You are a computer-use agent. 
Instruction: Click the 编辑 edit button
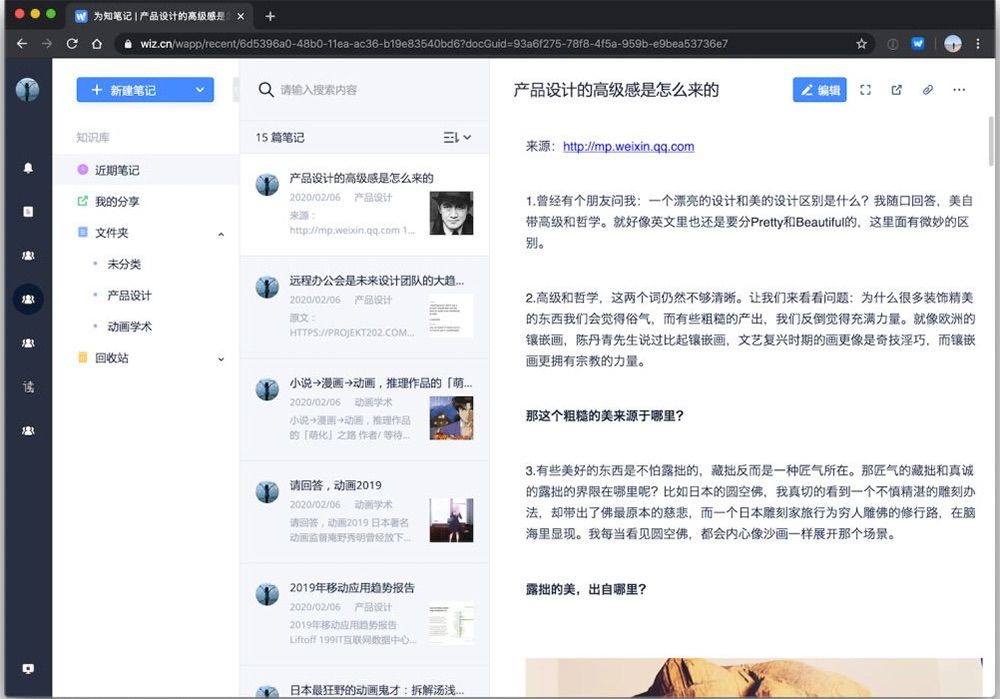tap(820, 90)
